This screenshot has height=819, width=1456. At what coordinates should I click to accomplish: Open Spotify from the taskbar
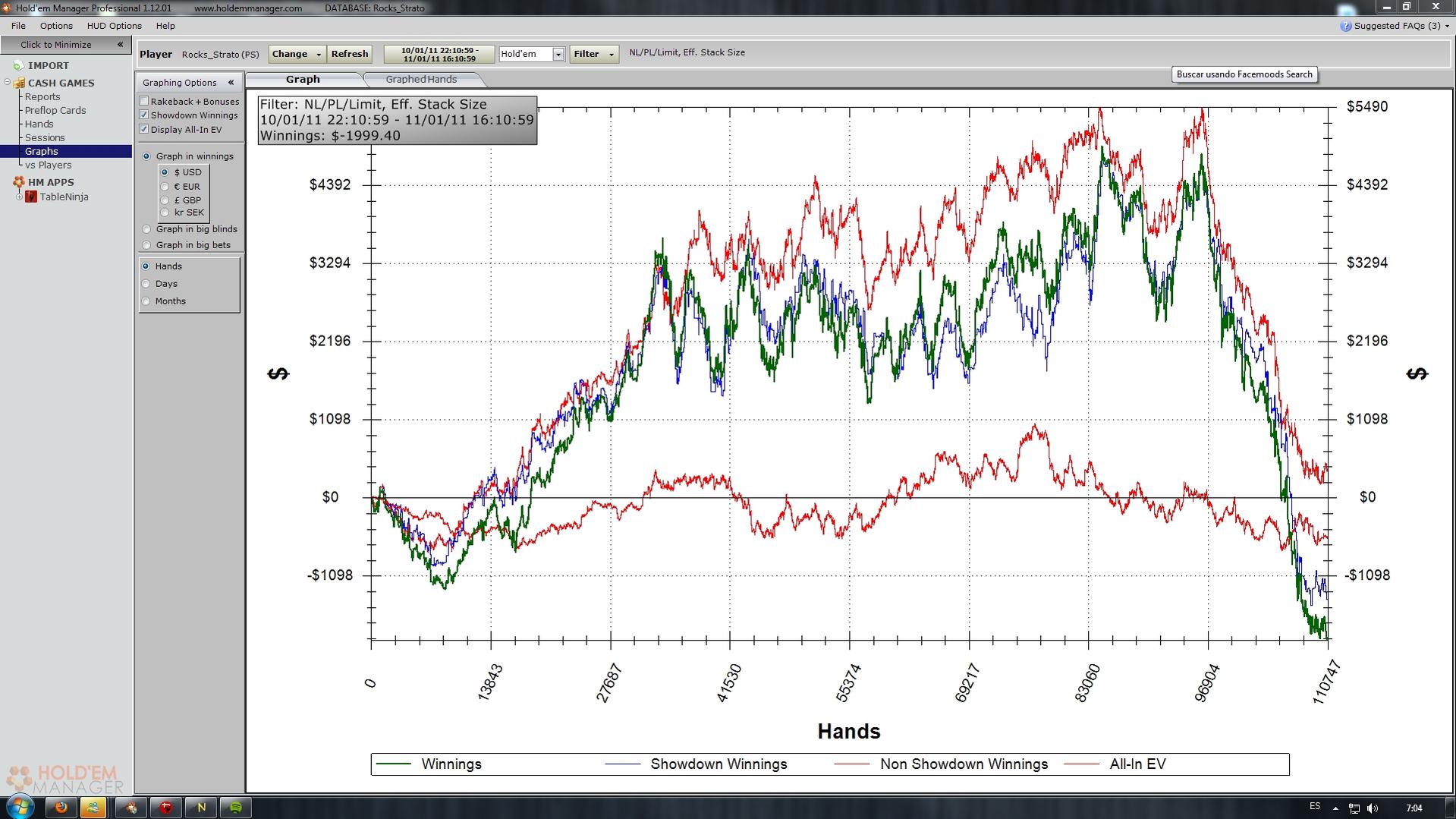[236, 808]
